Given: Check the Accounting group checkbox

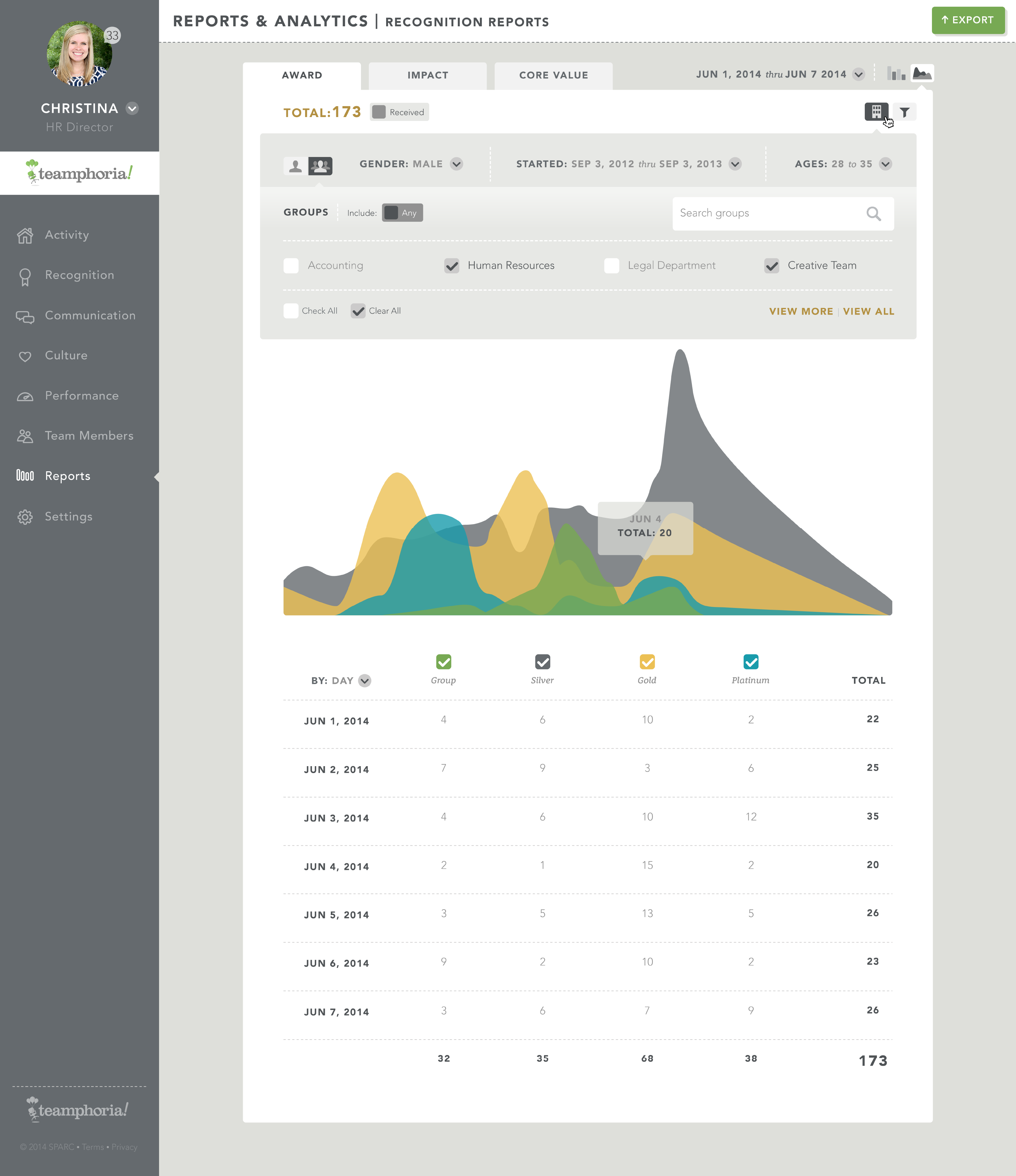Looking at the screenshot, I should click(x=291, y=266).
